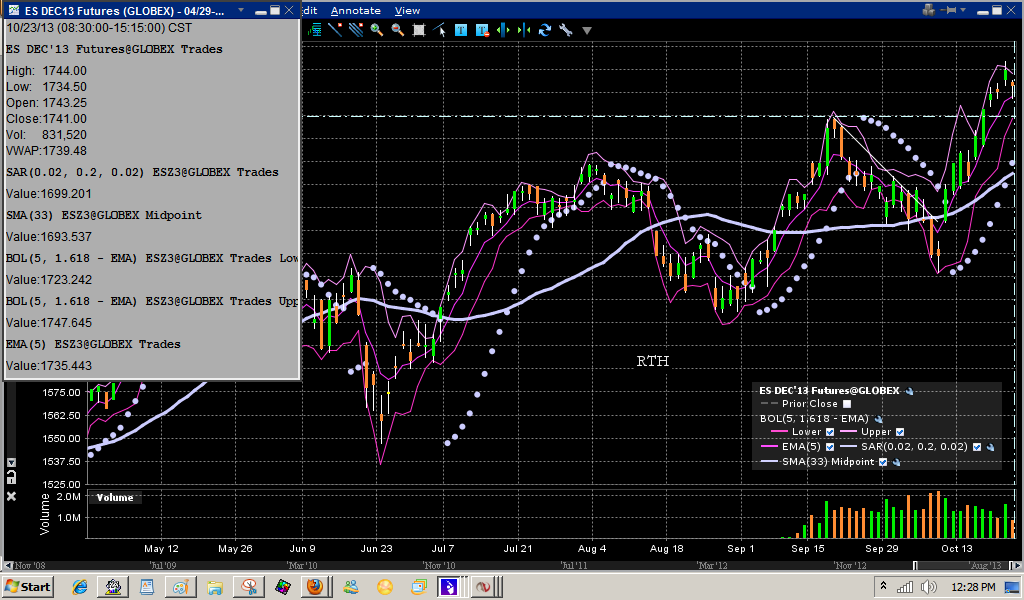Click the arrow box above lock icon

tap(11, 462)
